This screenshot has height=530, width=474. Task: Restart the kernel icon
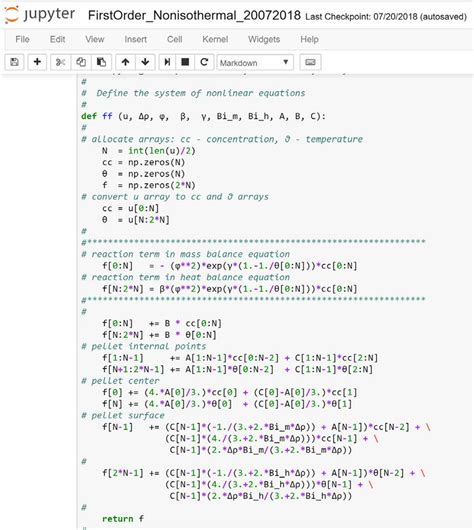coord(204,62)
